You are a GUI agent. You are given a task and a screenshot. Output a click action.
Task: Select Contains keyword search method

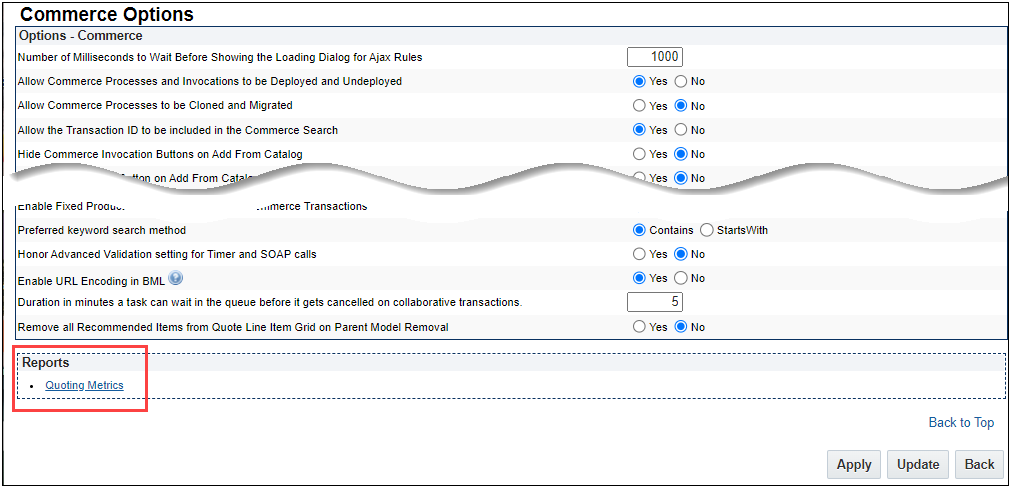[639, 230]
